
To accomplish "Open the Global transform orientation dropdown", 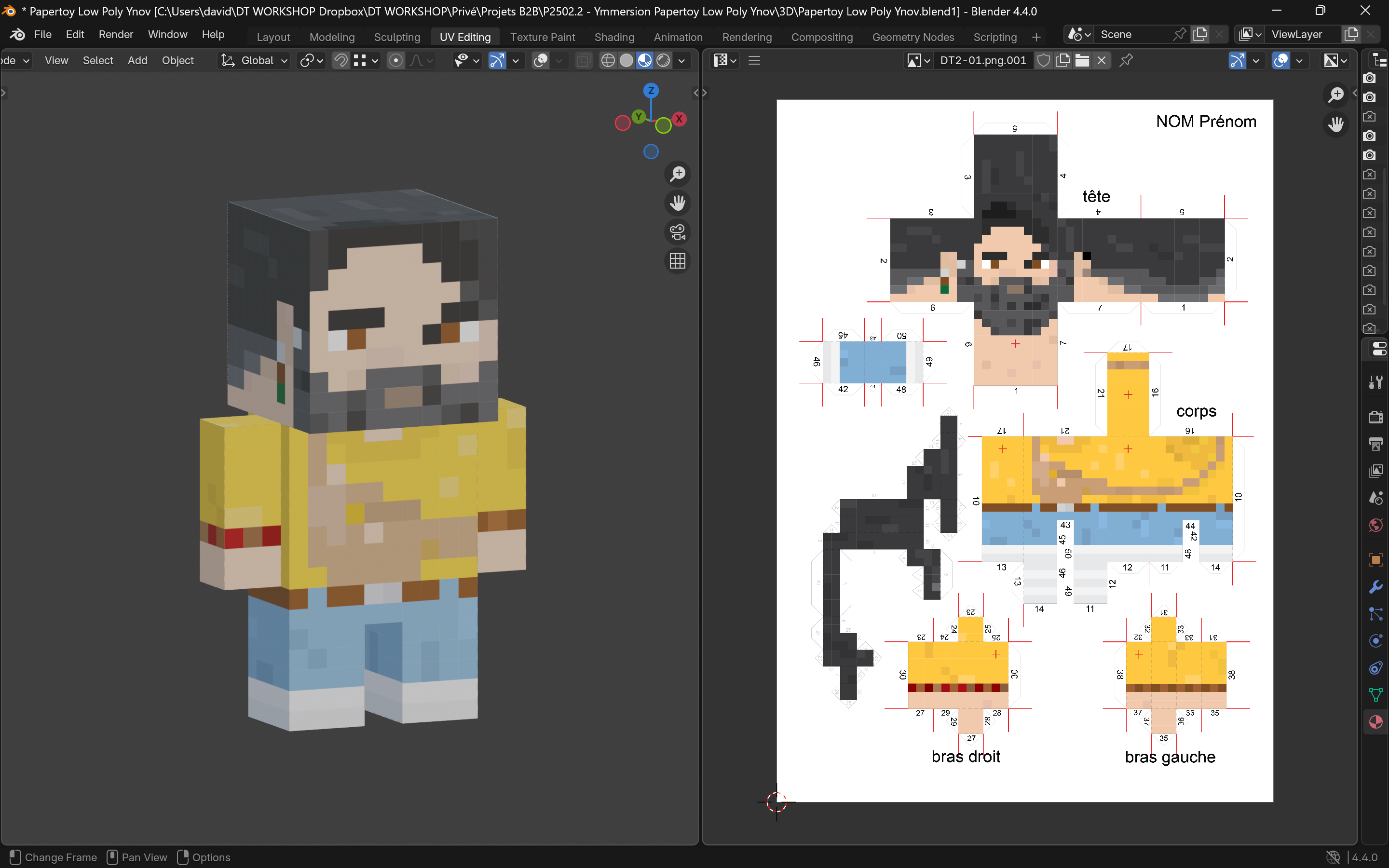I will 256,60.
